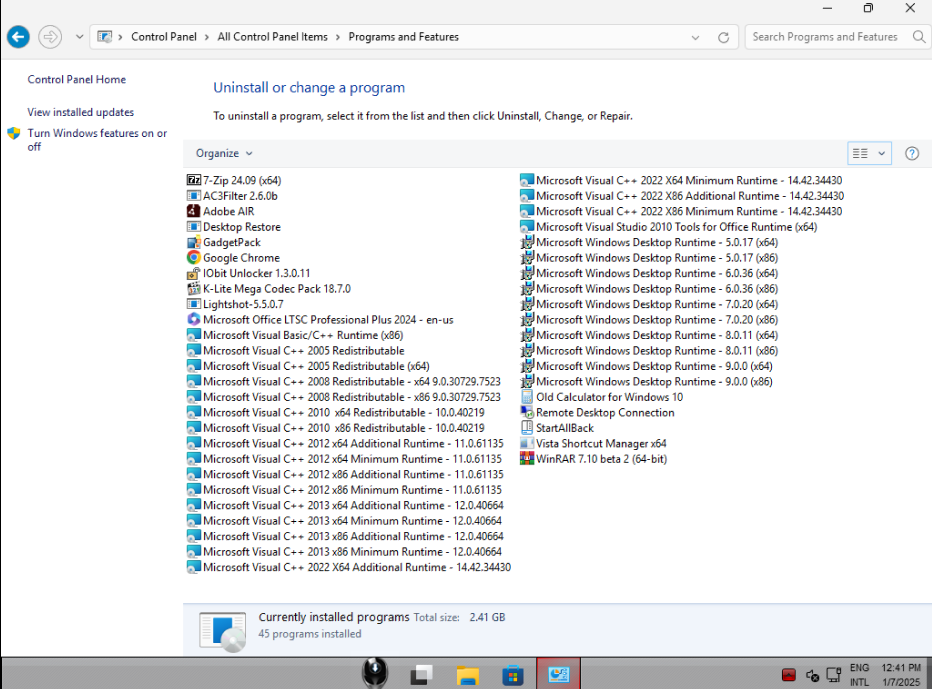Image resolution: width=932 pixels, height=689 pixels.
Task: Open Turn Windows features on or off
Action: click(x=97, y=140)
